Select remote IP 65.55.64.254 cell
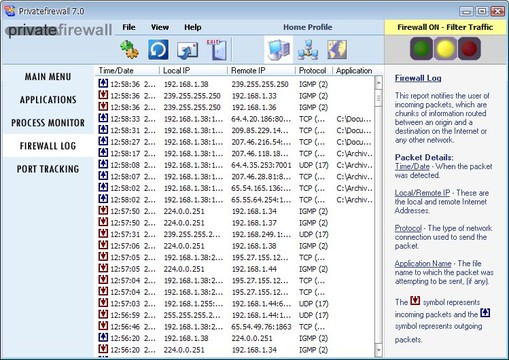 261,200
